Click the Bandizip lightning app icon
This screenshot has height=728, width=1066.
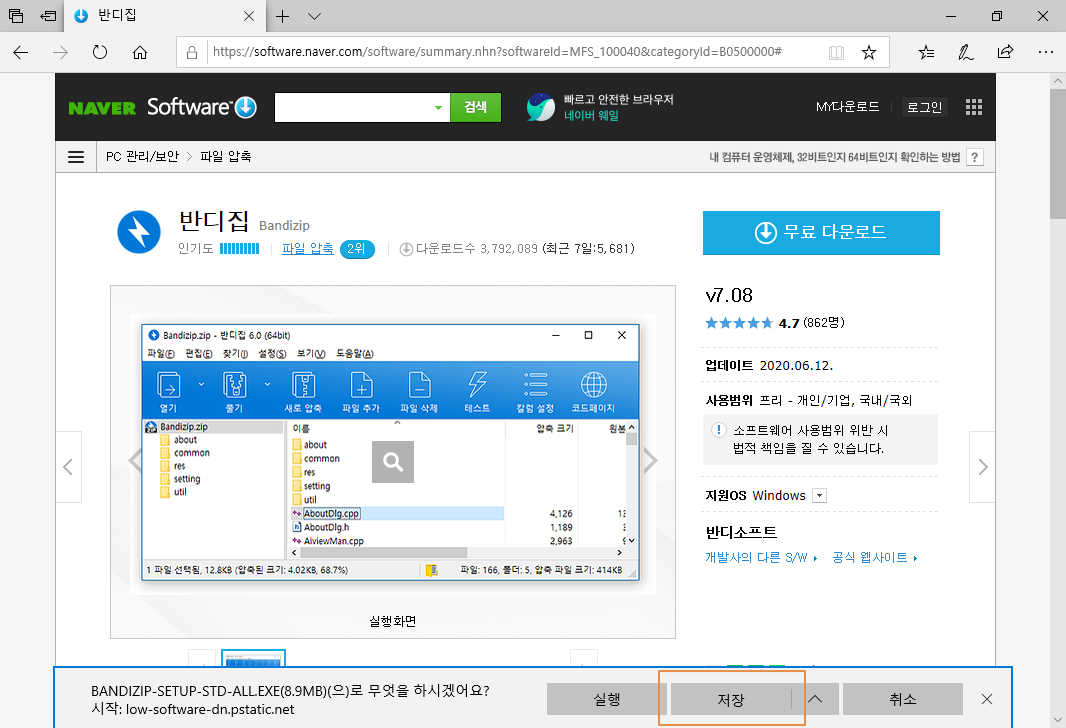click(x=139, y=232)
